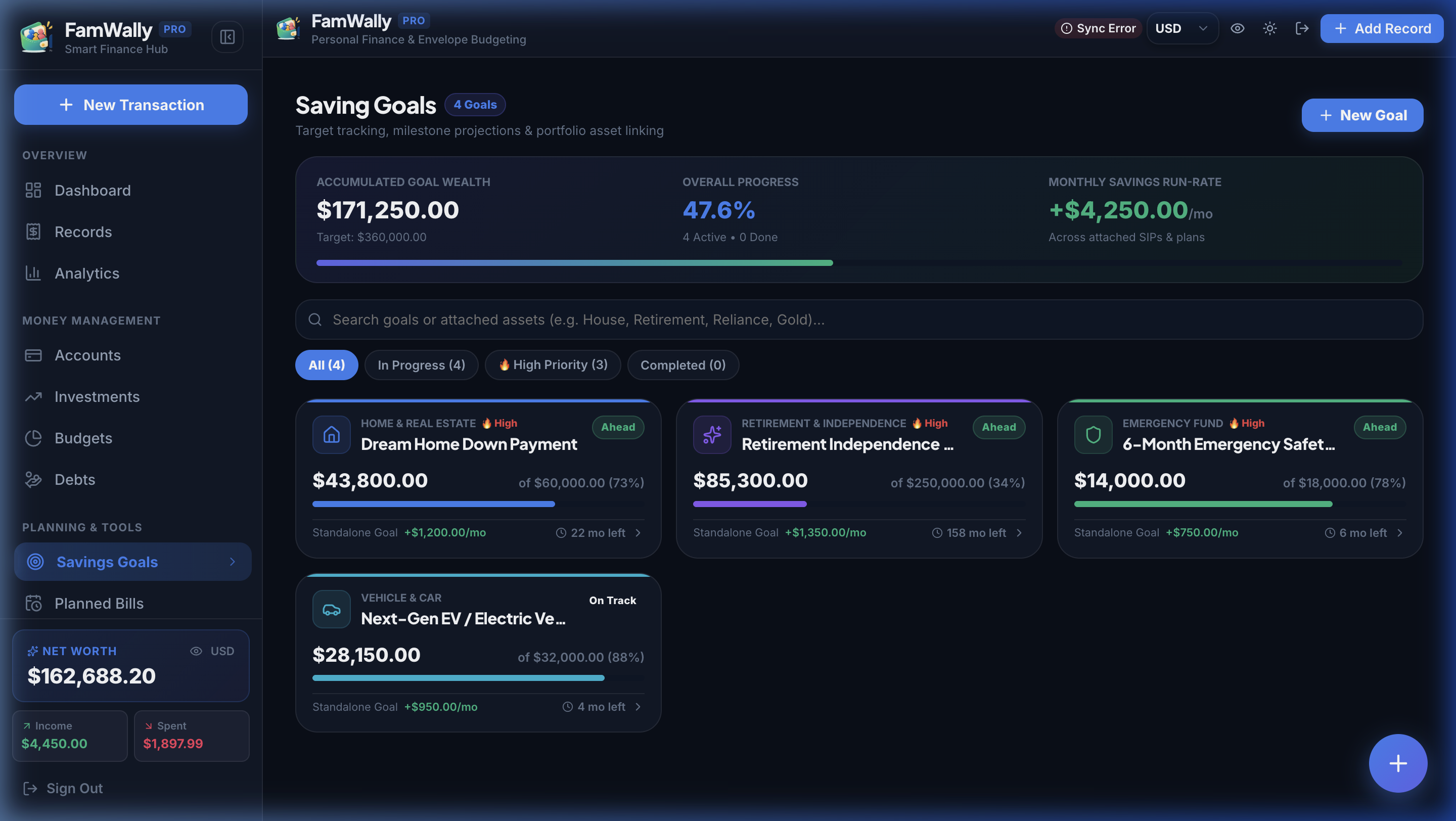The height and width of the screenshot is (821, 1456).
Task: Click the On Track status on EV card
Action: [613, 601]
